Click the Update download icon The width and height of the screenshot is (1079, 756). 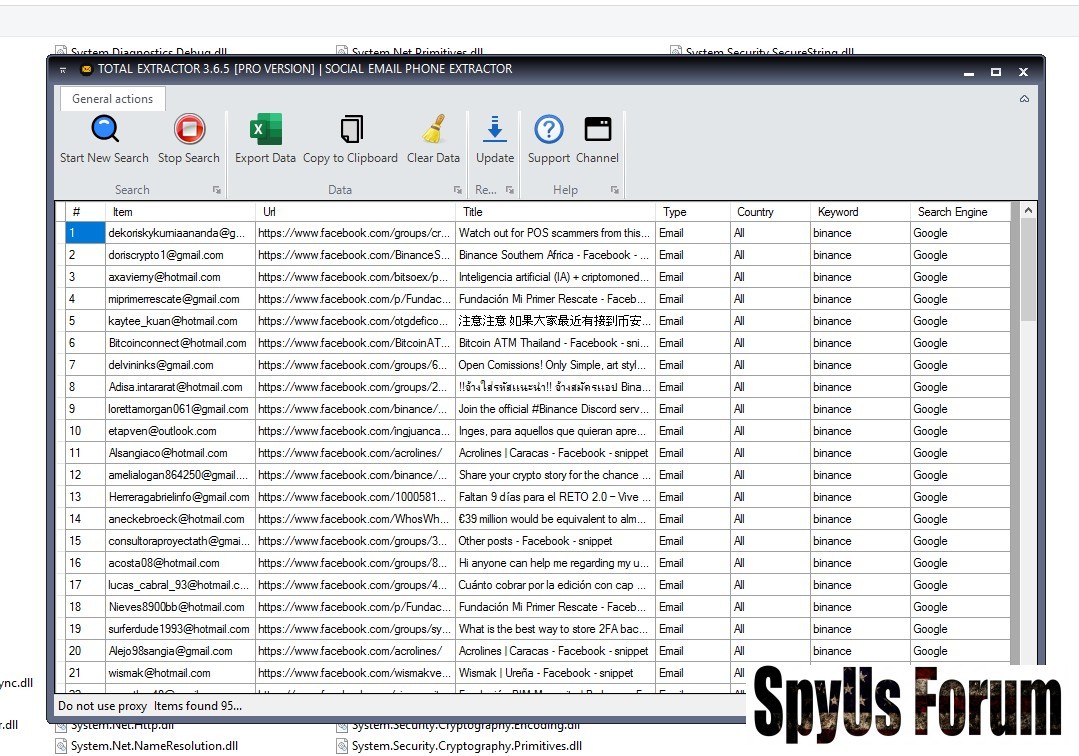[495, 130]
